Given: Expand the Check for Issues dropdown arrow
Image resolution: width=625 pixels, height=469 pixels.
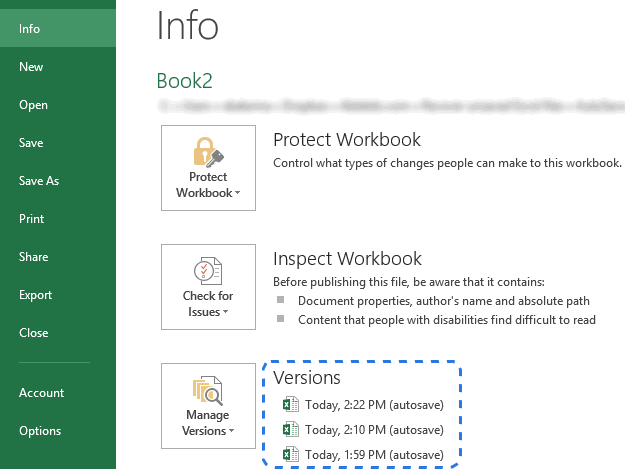Looking at the screenshot, I should [x=226, y=313].
